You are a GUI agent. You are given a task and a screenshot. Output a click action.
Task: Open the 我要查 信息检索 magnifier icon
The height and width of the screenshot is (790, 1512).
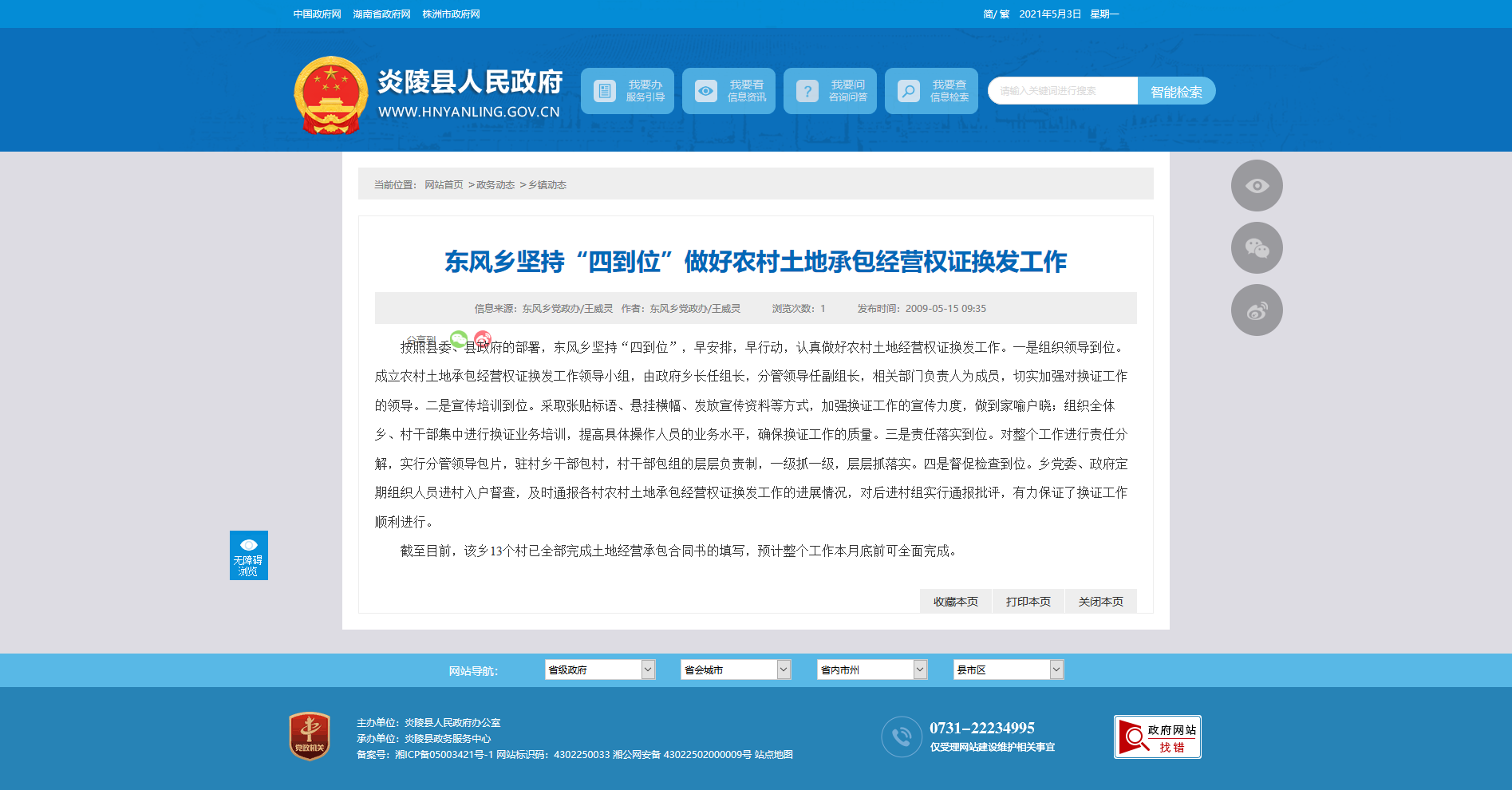pos(909,91)
